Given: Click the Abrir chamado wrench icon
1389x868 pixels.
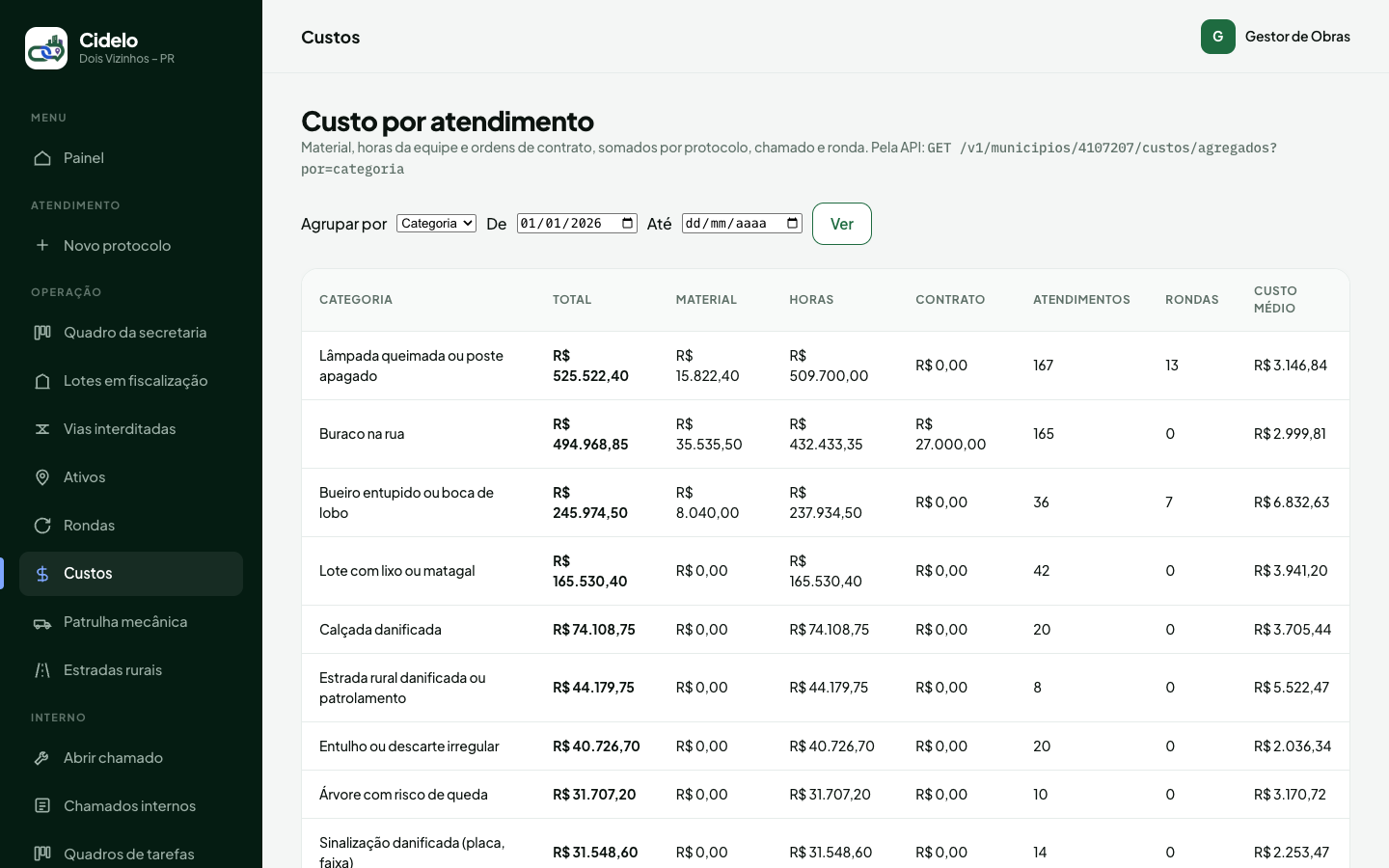Looking at the screenshot, I should click(x=42, y=758).
